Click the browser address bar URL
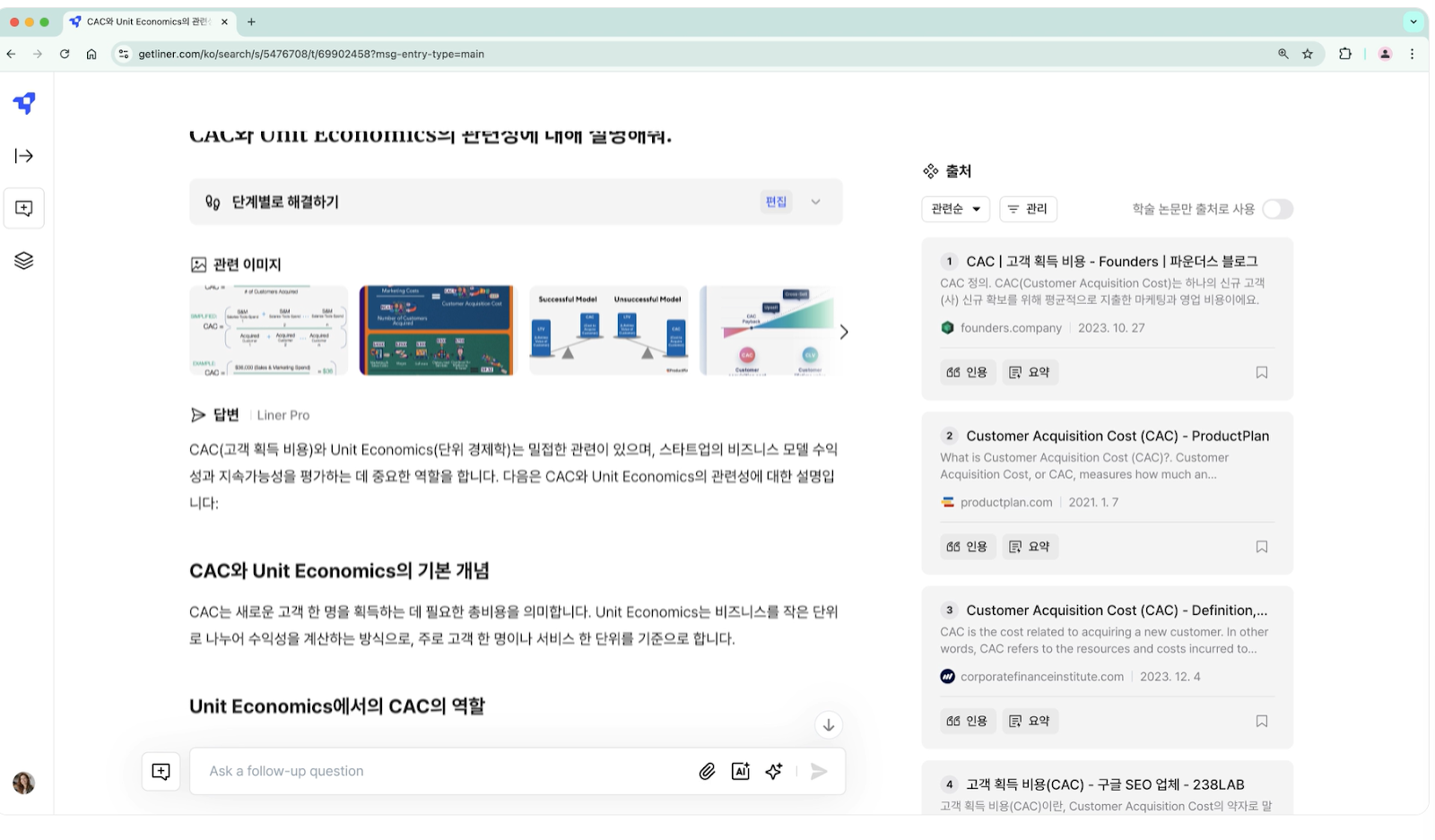 tap(311, 54)
